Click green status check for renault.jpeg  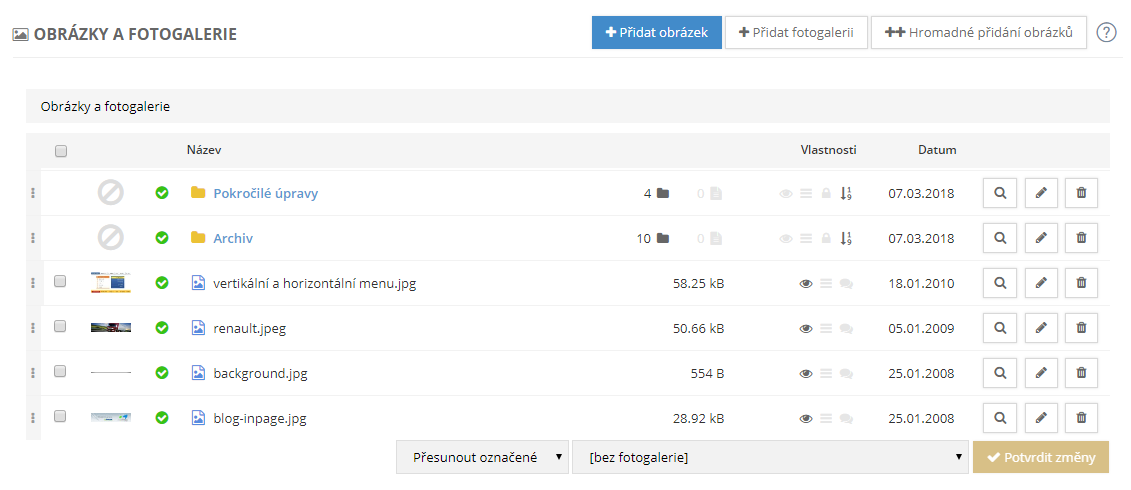pos(162,328)
